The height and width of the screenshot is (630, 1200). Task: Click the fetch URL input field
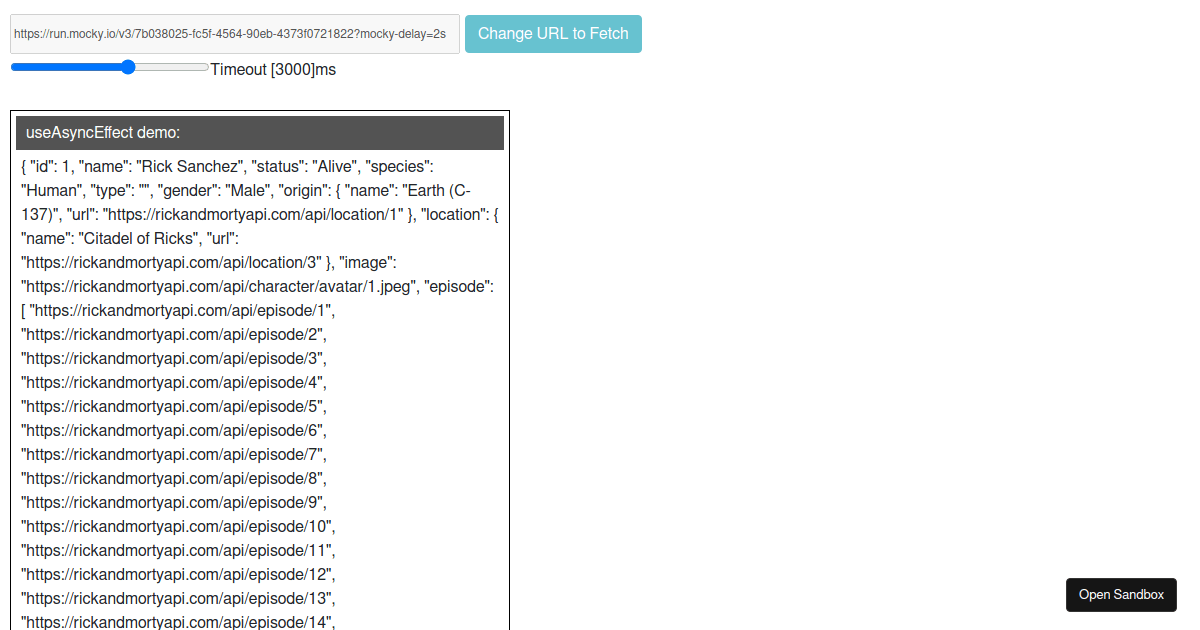click(234, 34)
